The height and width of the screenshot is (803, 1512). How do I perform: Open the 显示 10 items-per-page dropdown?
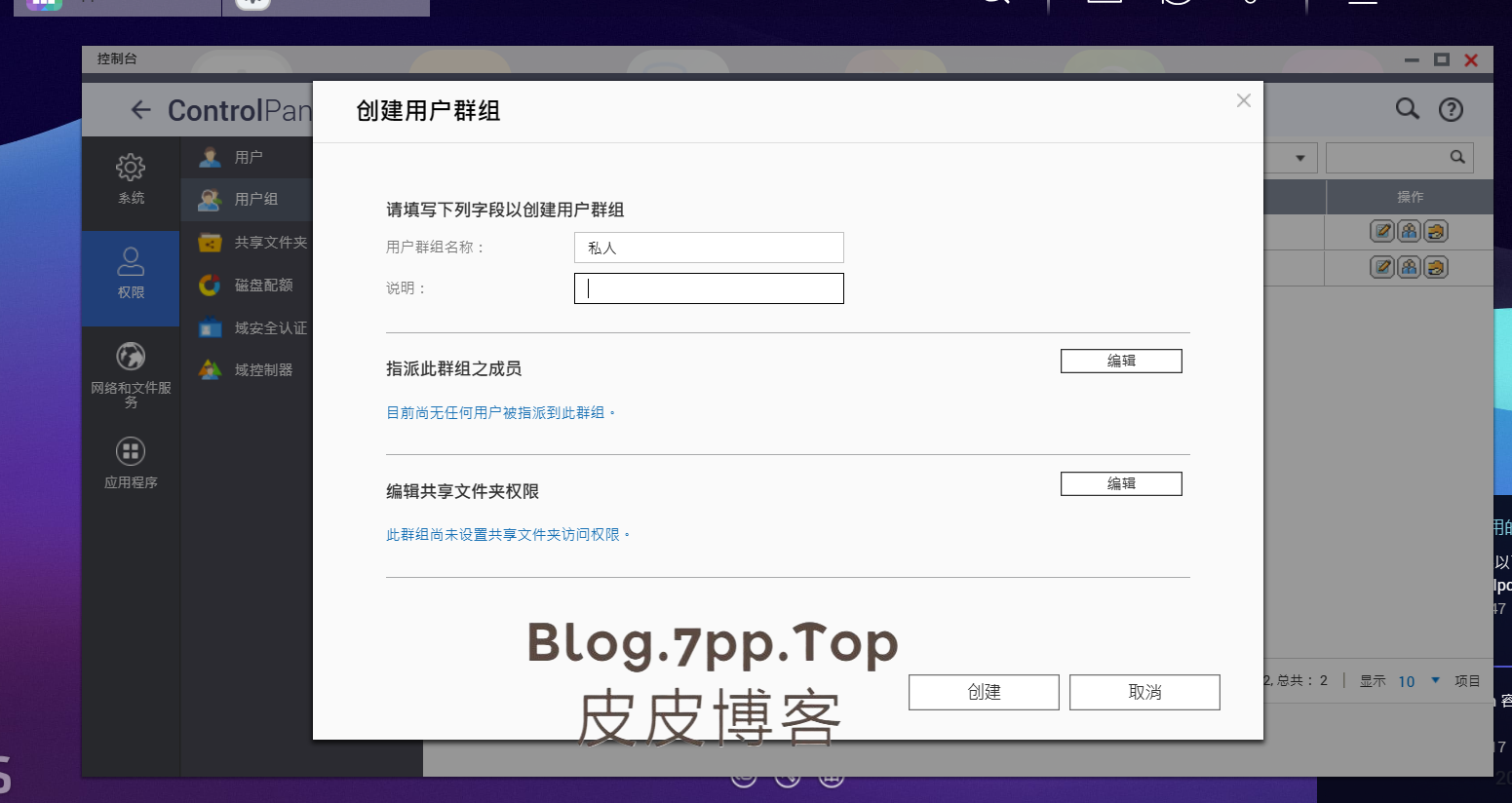point(1419,681)
